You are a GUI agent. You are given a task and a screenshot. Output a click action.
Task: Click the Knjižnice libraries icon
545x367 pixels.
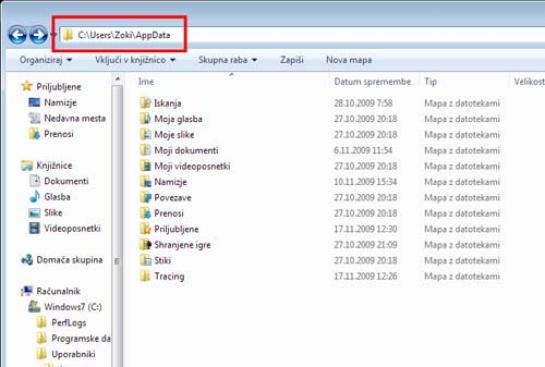point(27,165)
